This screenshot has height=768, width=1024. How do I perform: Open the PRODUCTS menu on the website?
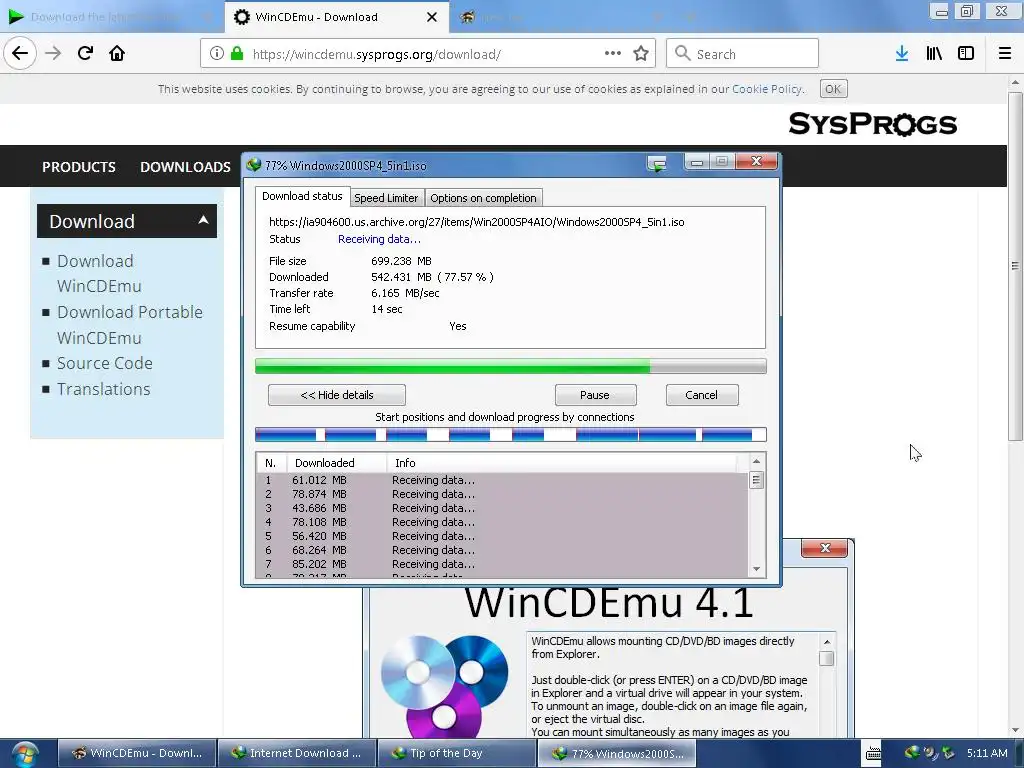click(x=79, y=167)
